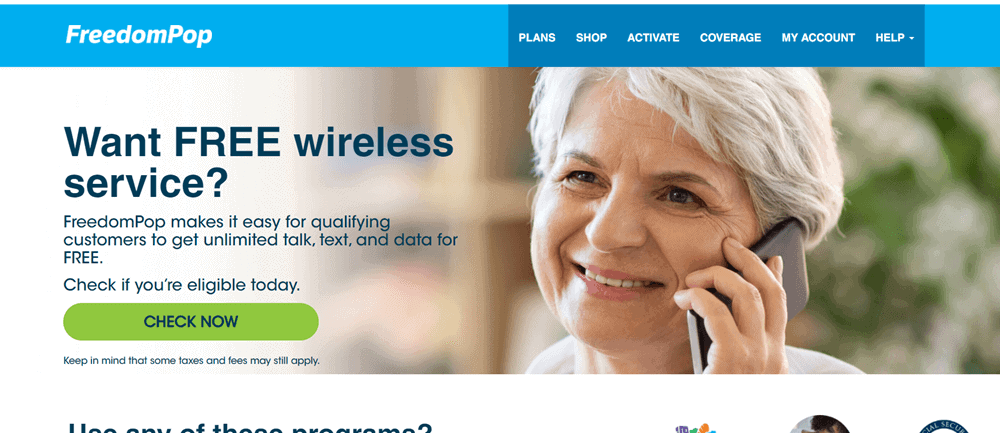
Task: Open the COVERAGE page
Action: point(730,38)
